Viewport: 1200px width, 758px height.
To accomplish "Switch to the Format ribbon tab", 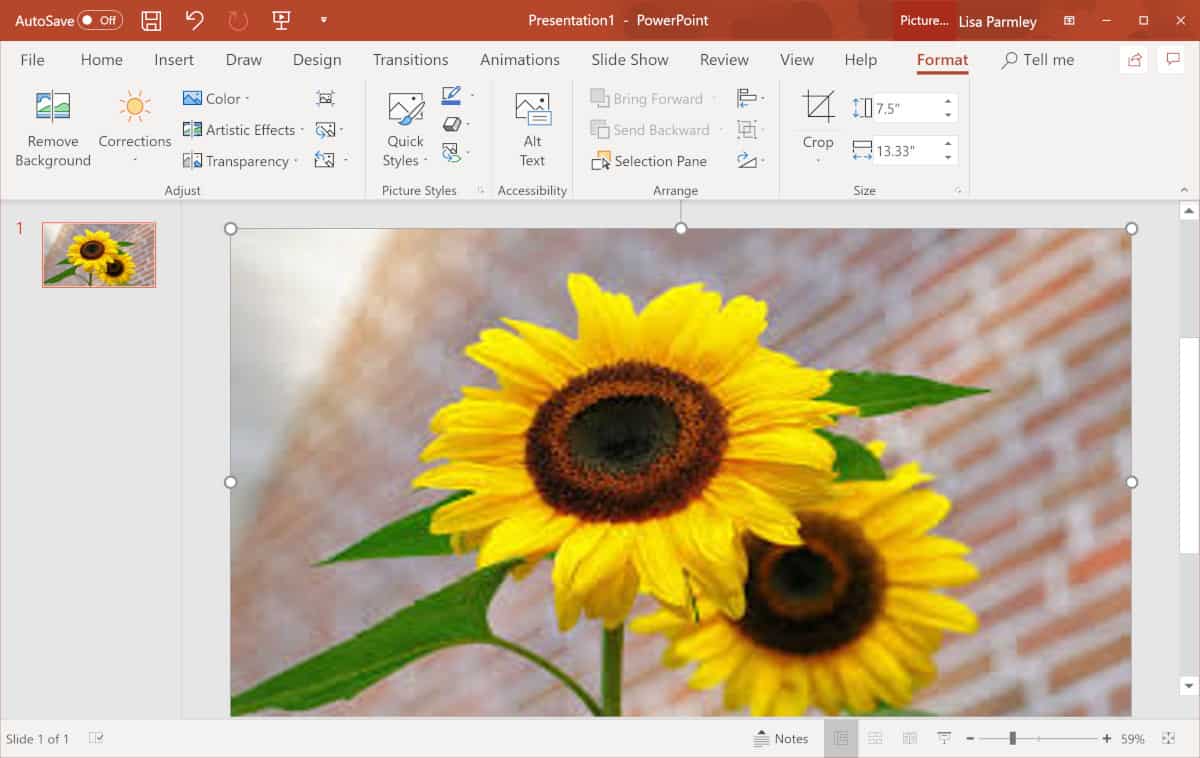I will [x=941, y=60].
